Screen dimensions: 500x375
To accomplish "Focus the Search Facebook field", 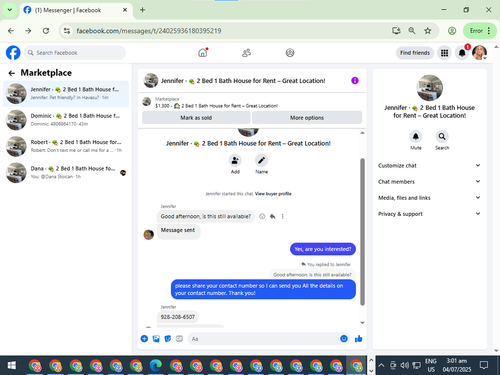I will coord(75,53).
